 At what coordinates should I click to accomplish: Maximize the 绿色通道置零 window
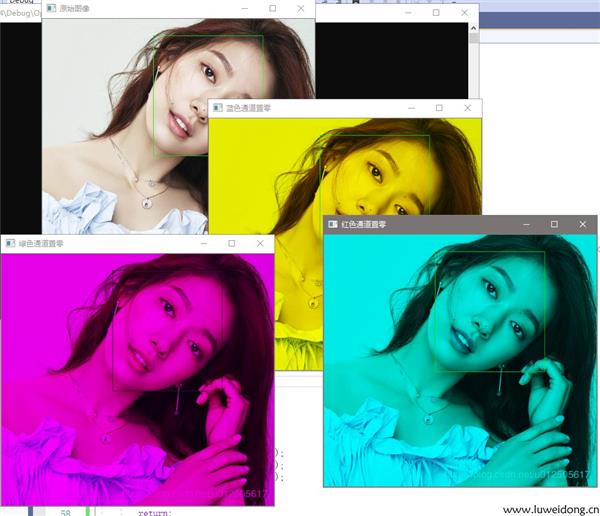(232, 243)
